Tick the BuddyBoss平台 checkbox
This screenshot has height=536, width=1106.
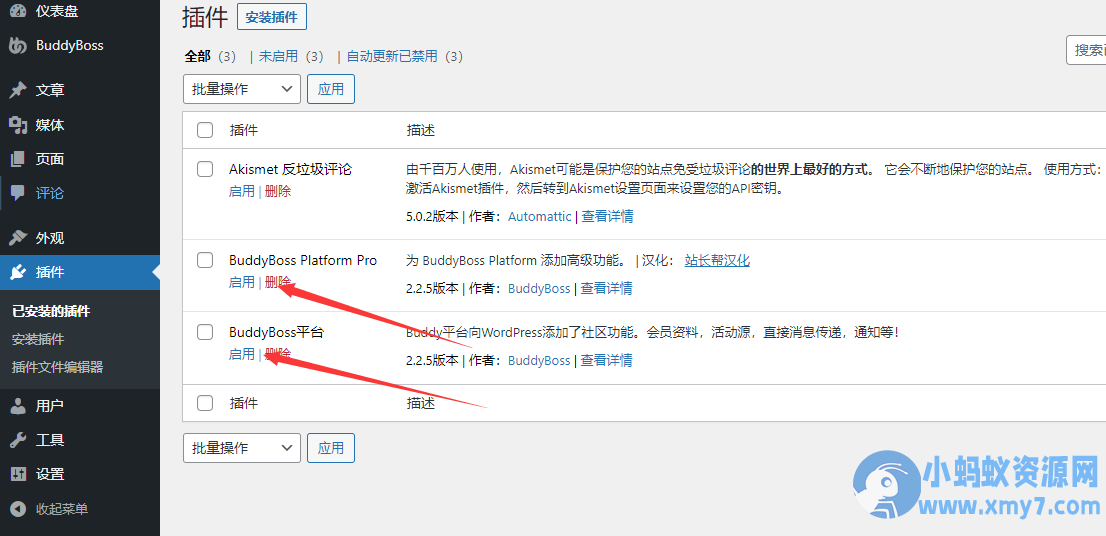tap(205, 332)
